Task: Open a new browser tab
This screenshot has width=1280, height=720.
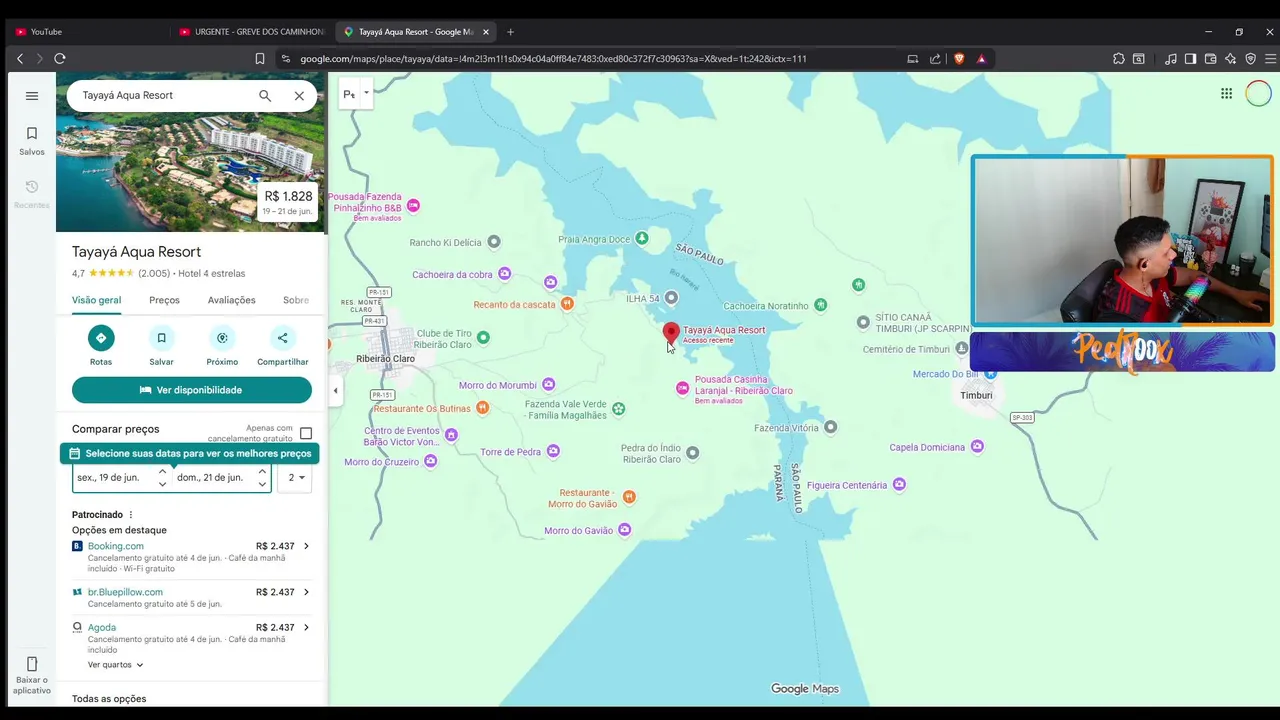Action: (x=510, y=32)
